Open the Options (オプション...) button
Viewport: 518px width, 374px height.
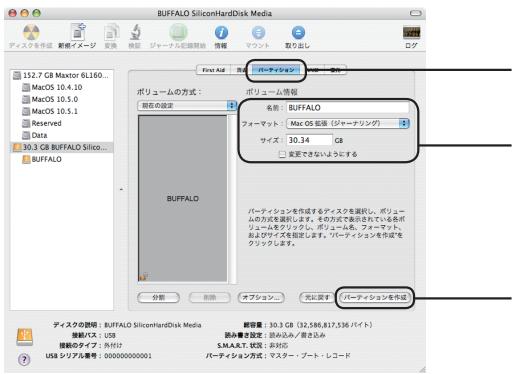pos(261,297)
